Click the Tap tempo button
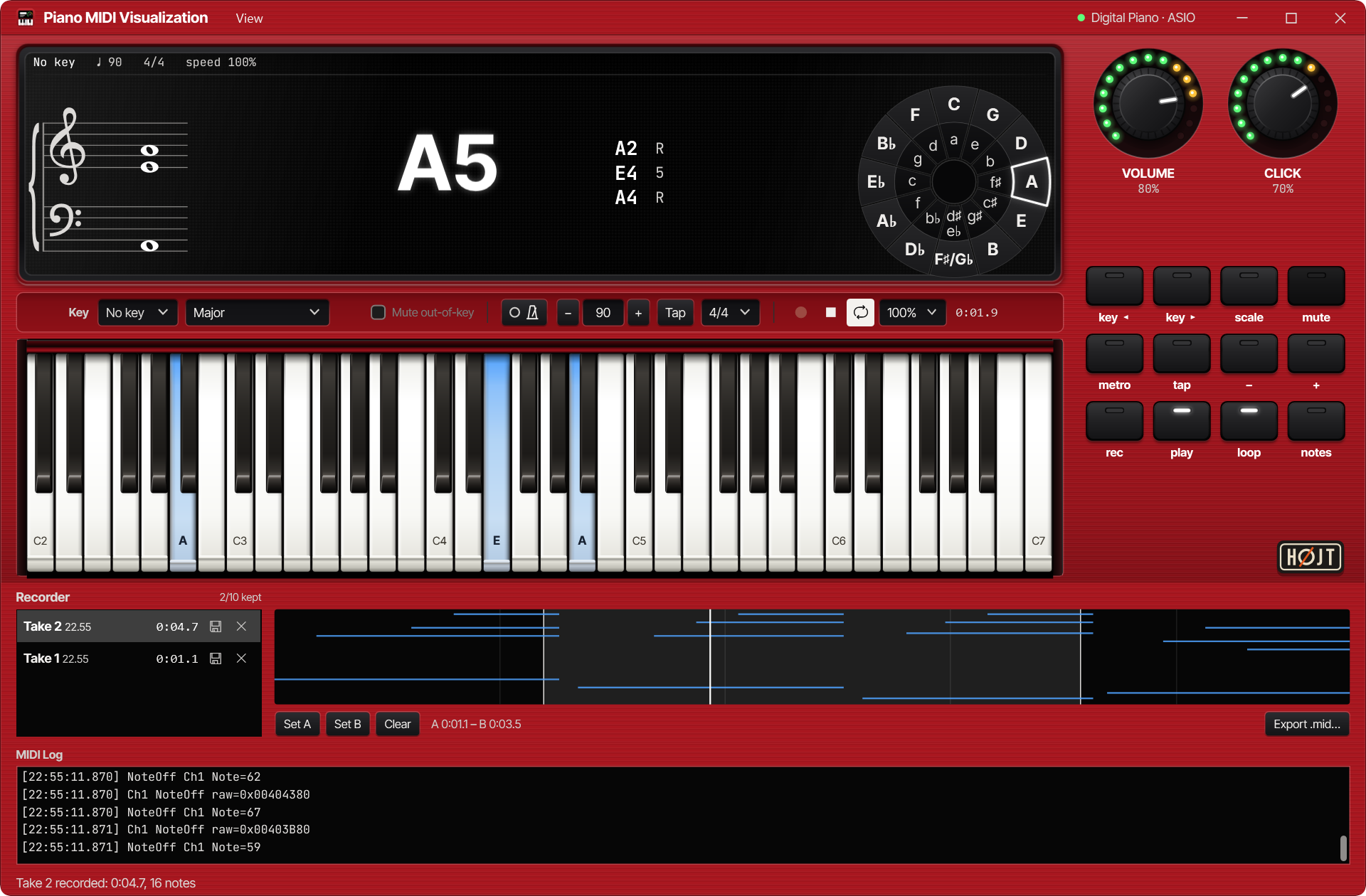Image resolution: width=1366 pixels, height=896 pixels. 675,313
